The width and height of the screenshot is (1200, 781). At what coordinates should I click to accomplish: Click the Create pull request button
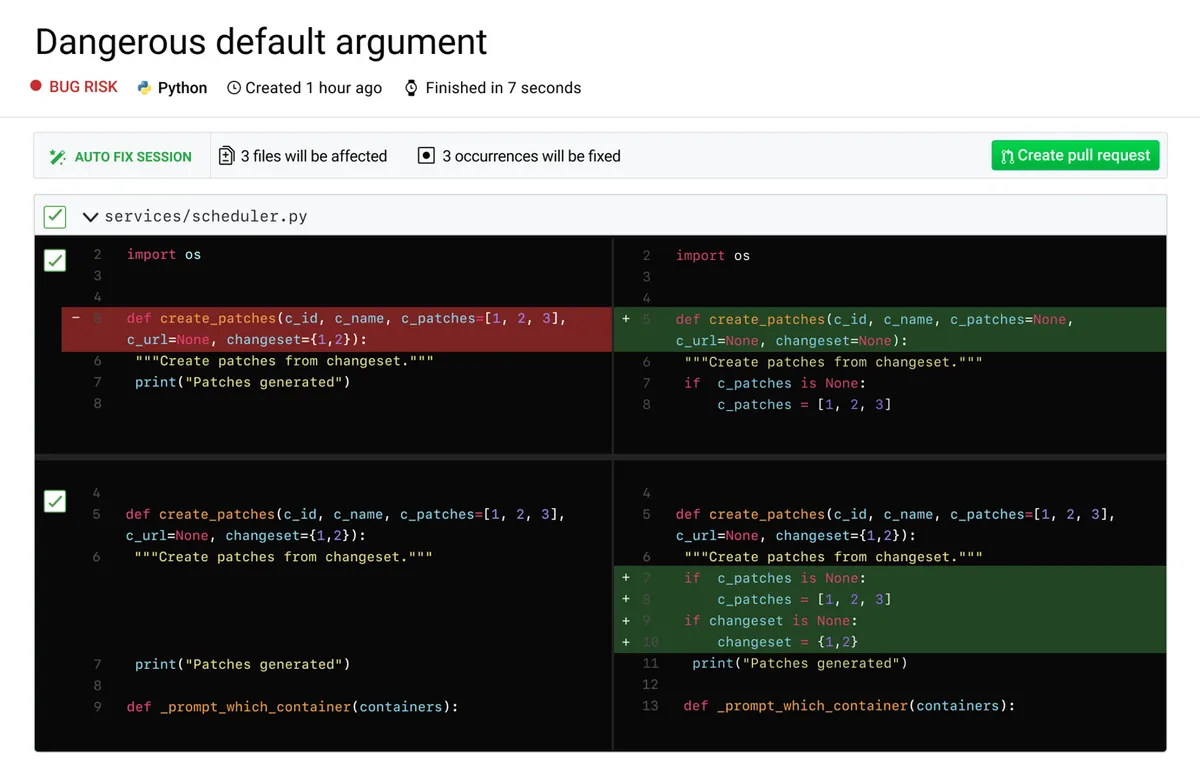click(1076, 155)
